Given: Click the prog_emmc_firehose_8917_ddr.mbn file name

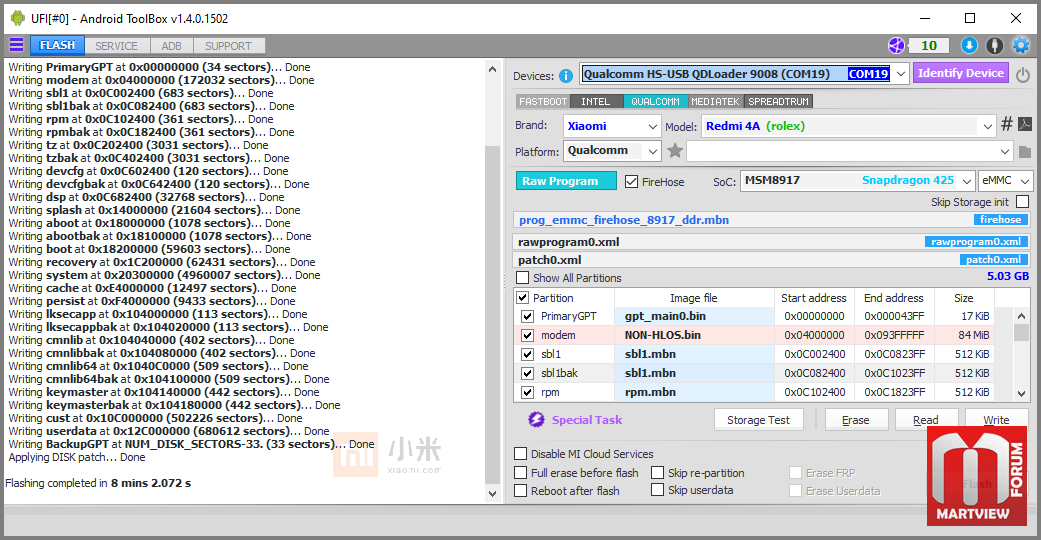Looking at the screenshot, I should [624, 220].
